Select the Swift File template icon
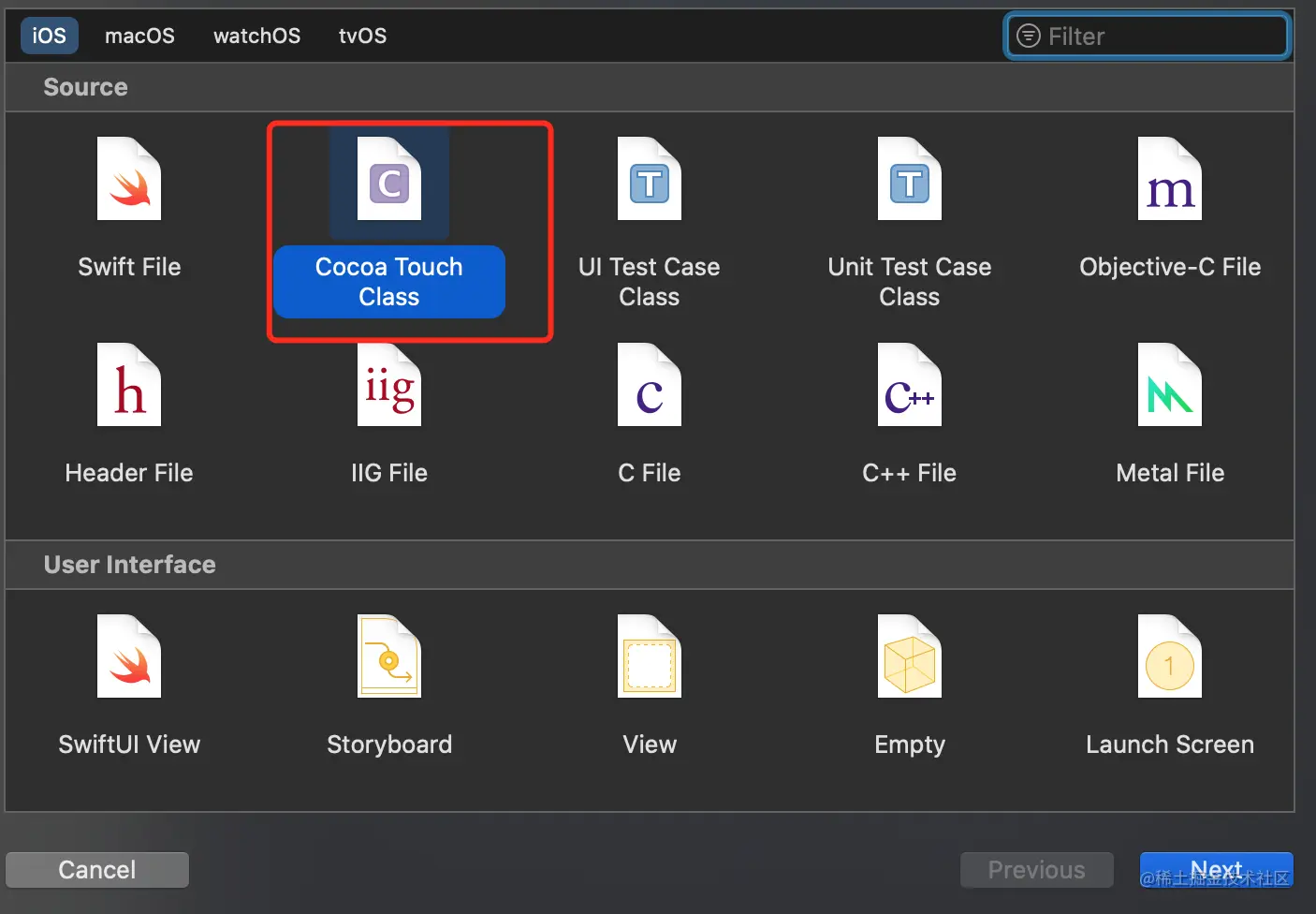1316x914 pixels. click(129, 179)
